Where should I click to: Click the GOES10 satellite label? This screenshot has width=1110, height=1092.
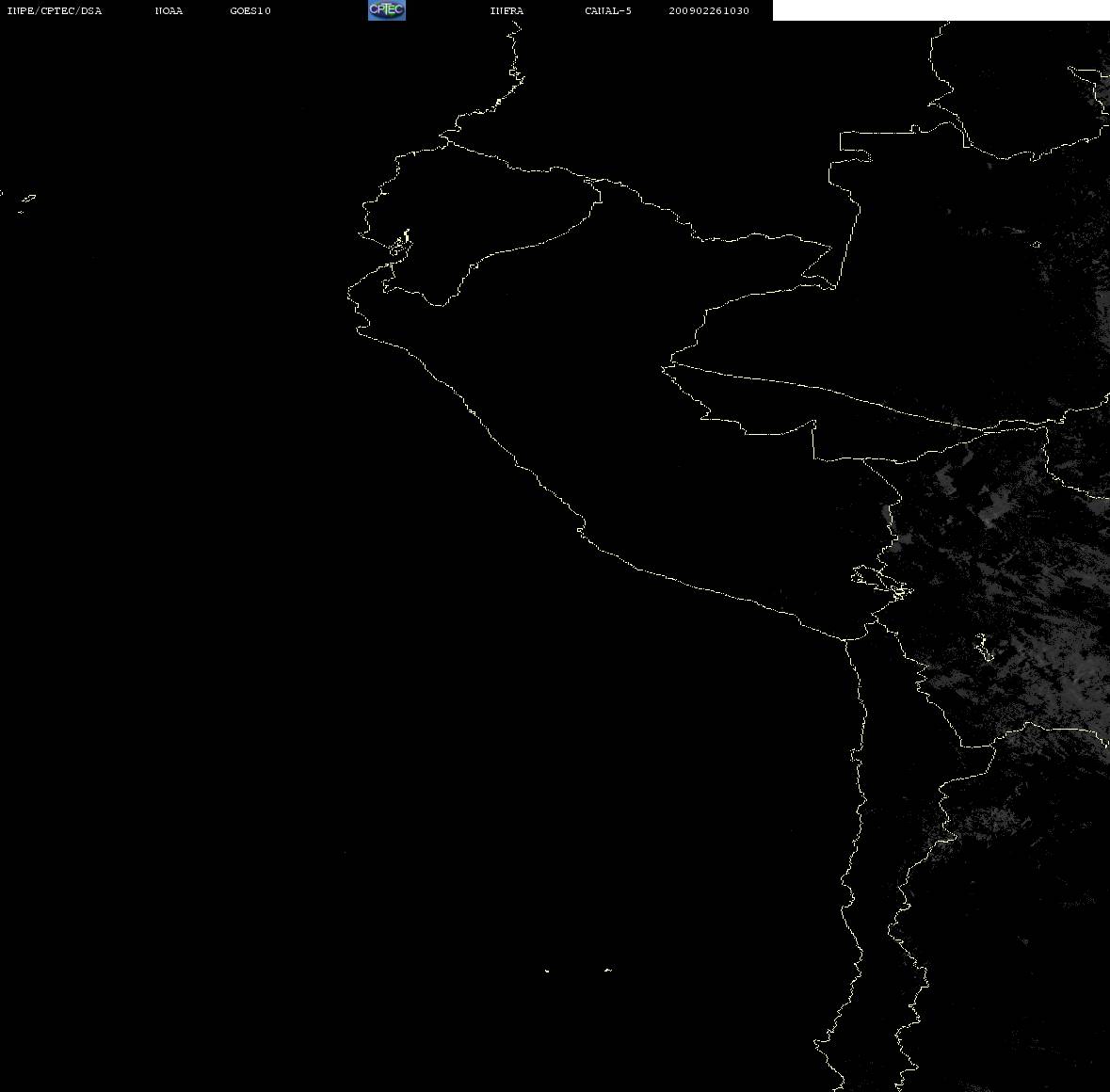(x=250, y=10)
